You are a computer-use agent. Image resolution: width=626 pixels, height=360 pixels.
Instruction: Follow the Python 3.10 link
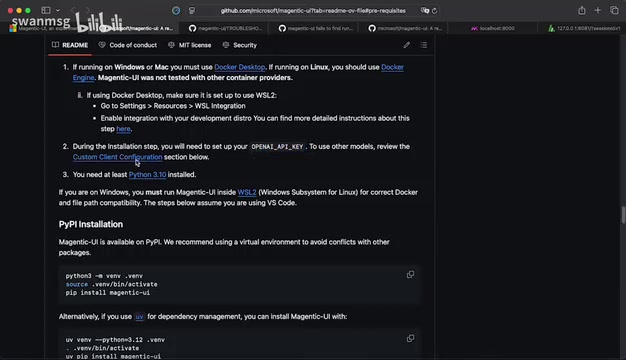[147, 174]
